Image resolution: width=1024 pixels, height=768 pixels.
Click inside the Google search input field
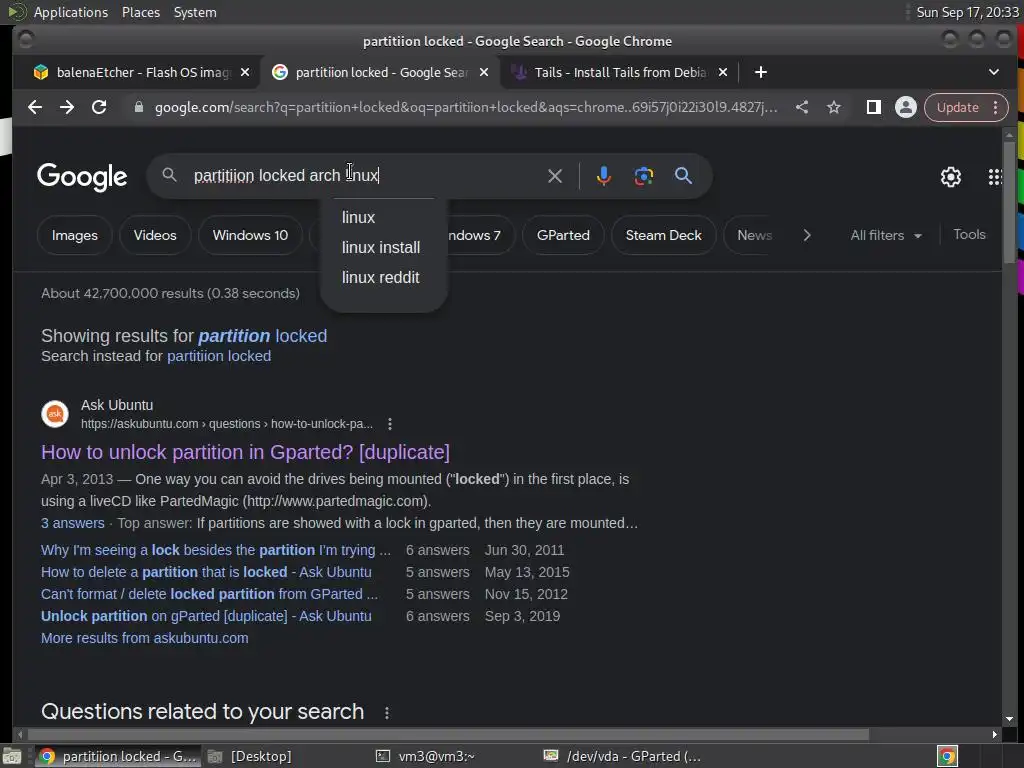366,176
